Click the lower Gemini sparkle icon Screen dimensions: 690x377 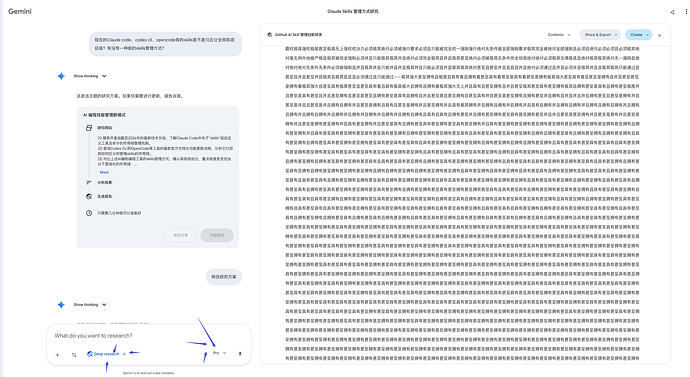(61, 304)
